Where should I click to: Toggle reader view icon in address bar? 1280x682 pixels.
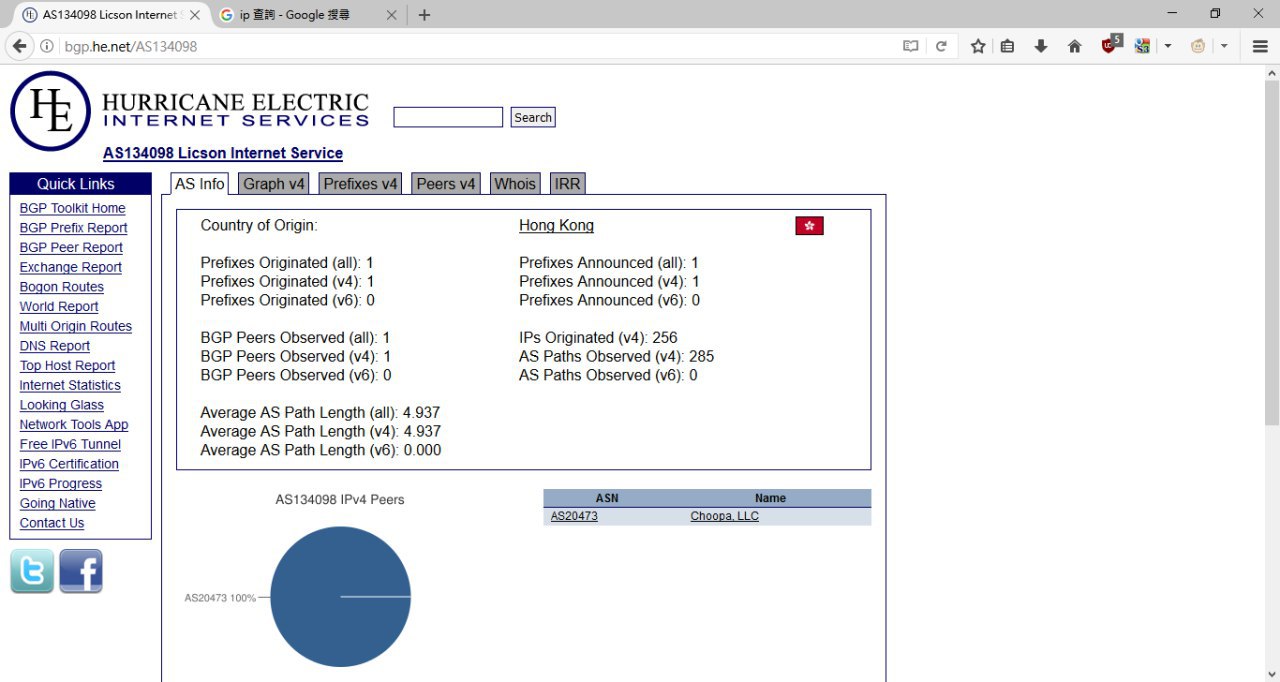910,46
